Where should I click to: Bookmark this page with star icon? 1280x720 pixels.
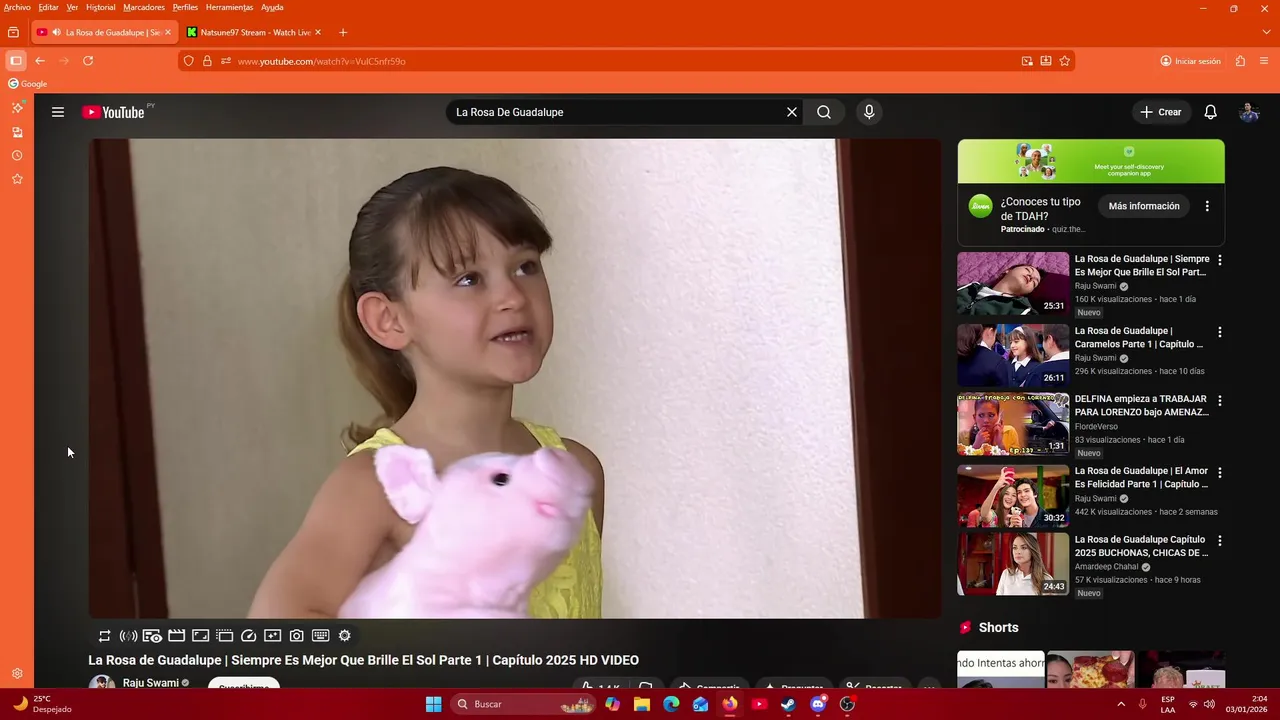[1065, 61]
